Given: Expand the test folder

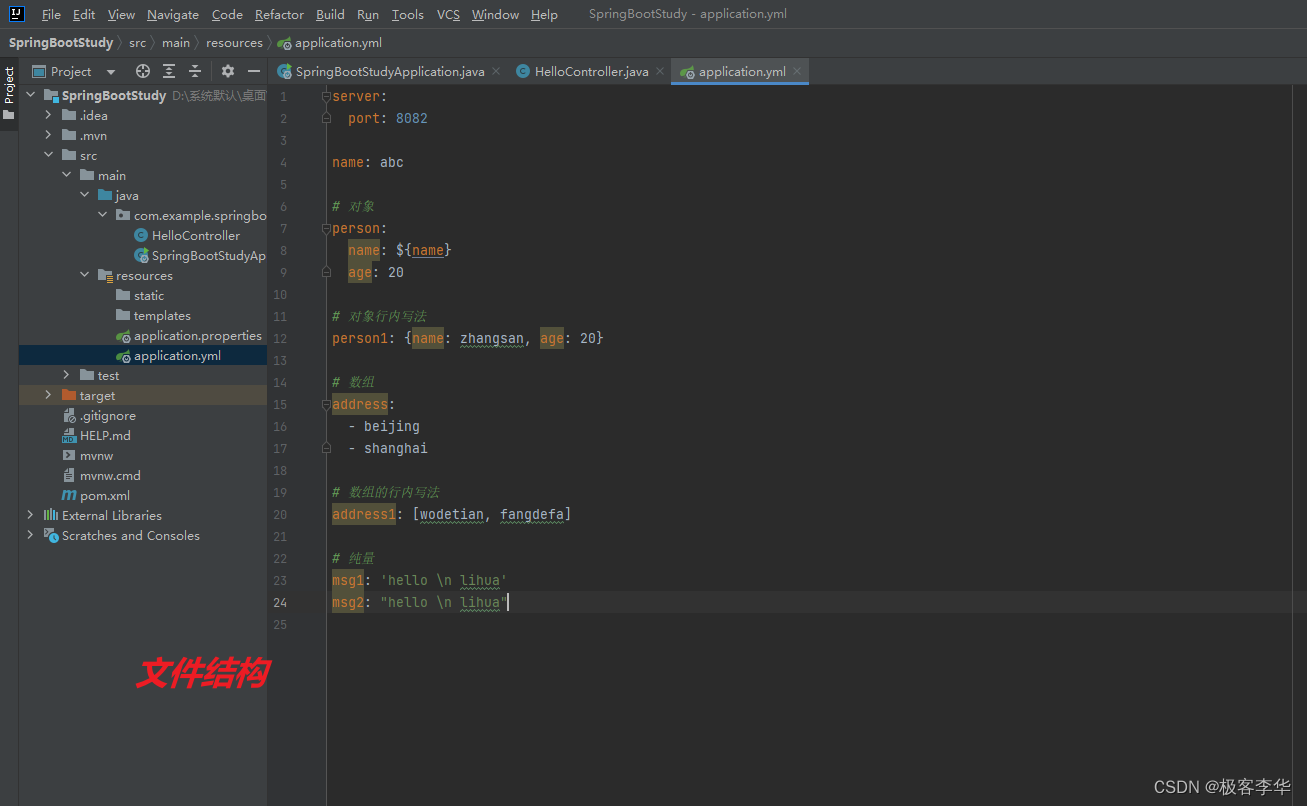Looking at the screenshot, I should pyautogui.click(x=67, y=376).
